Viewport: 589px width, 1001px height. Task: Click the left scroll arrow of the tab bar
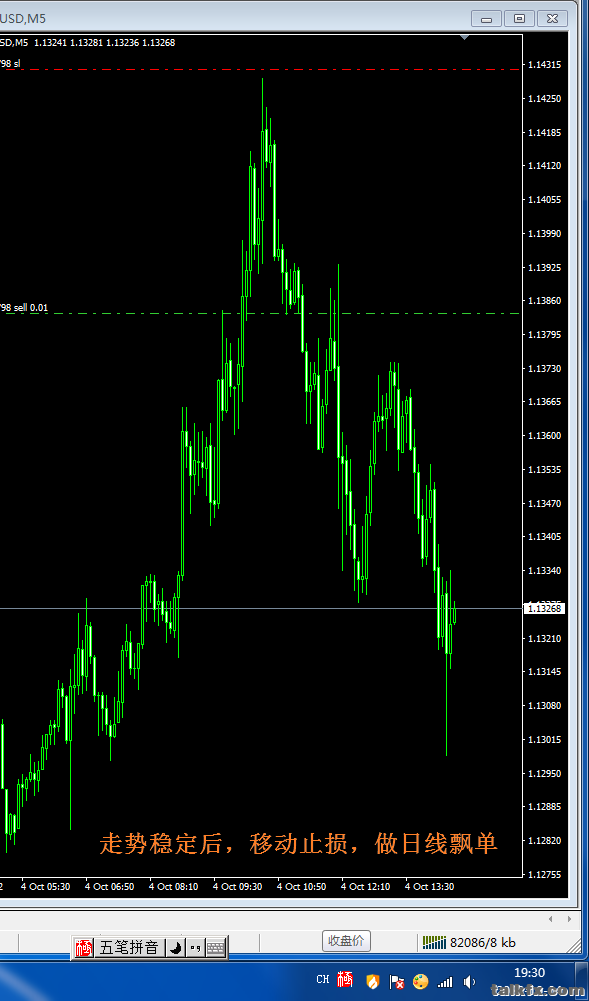552,919
